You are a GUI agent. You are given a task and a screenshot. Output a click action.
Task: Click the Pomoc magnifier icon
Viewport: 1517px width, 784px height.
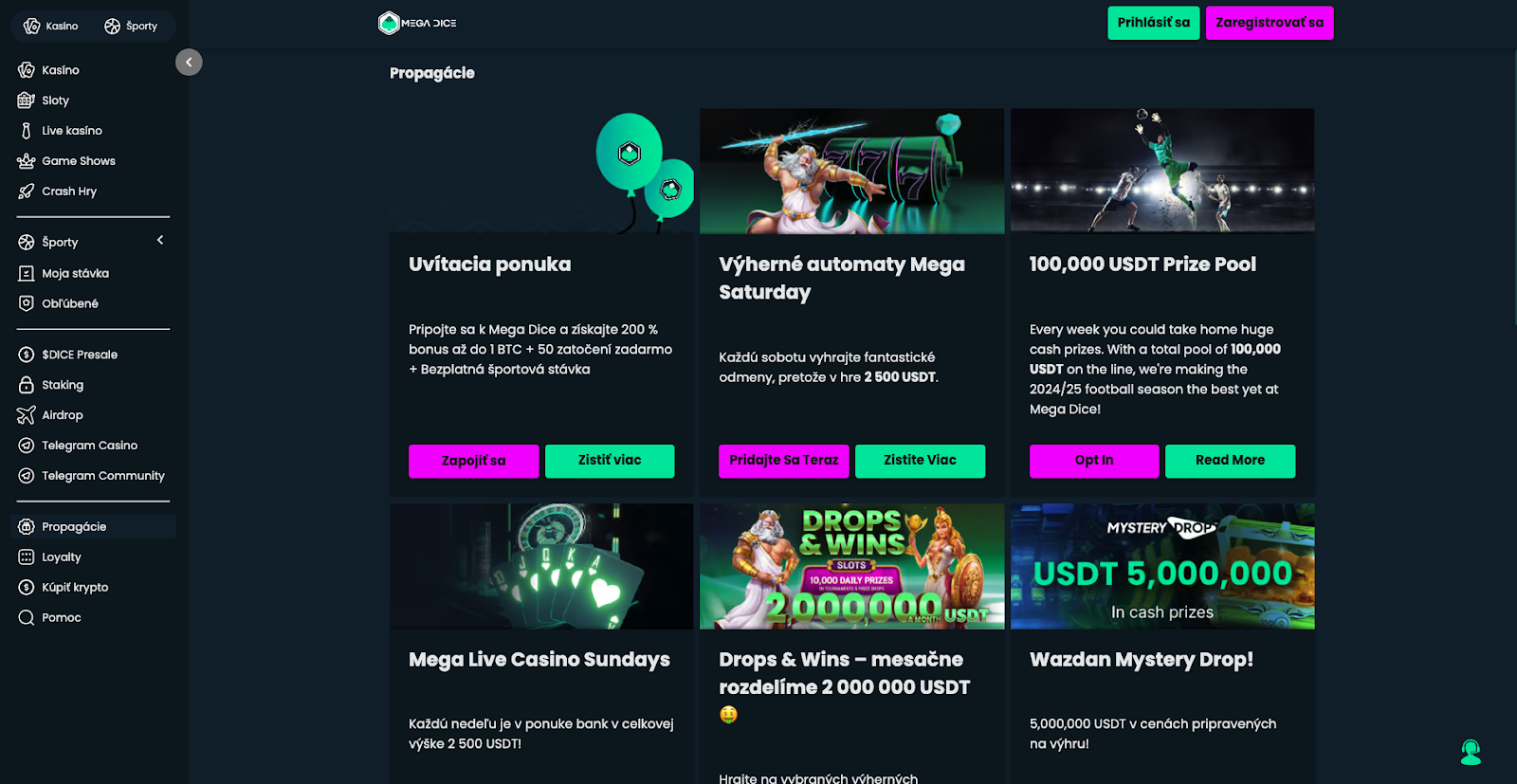26,618
